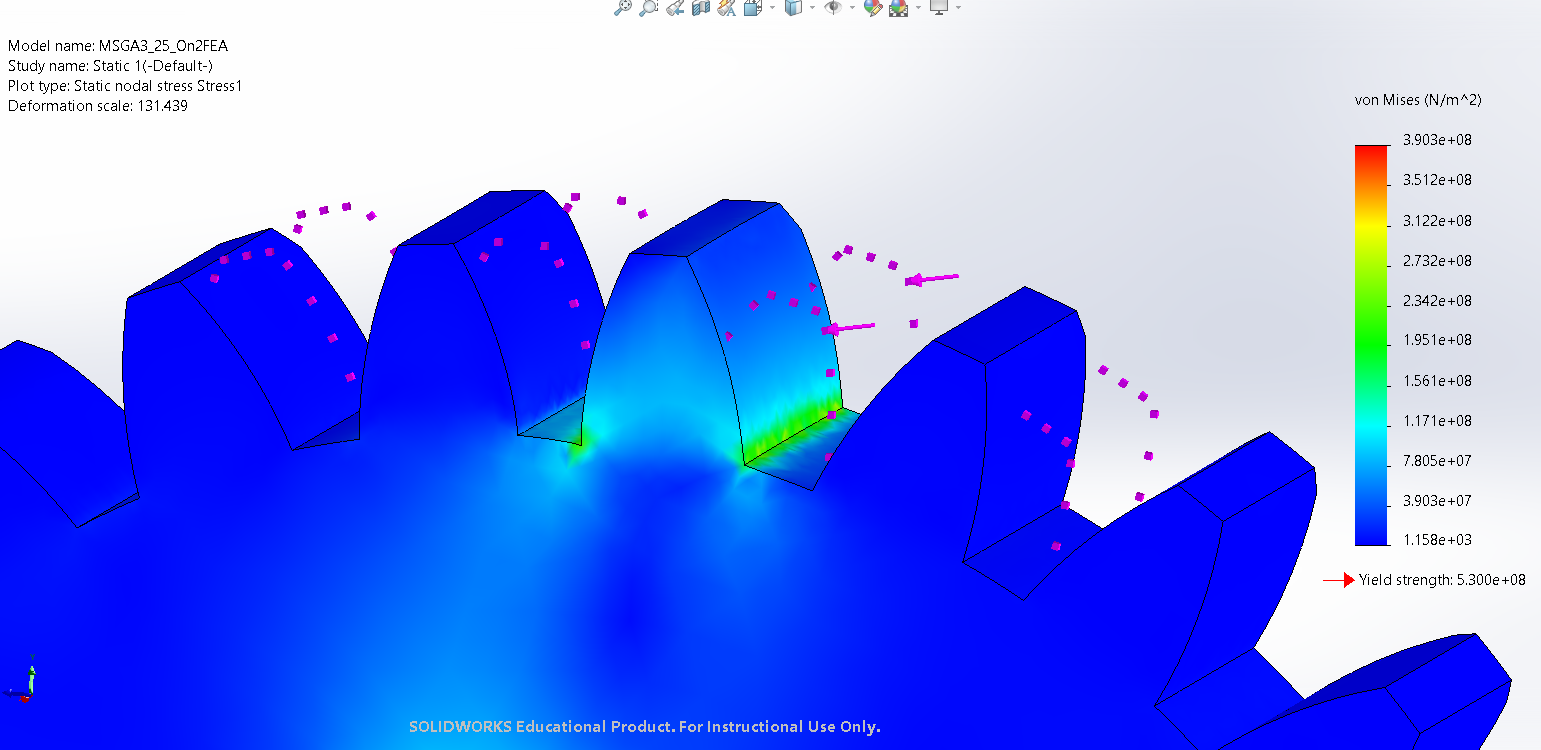The height and width of the screenshot is (750, 1541).
Task: Activate the Zoom to Area tool
Action: [x=649, y=7]
